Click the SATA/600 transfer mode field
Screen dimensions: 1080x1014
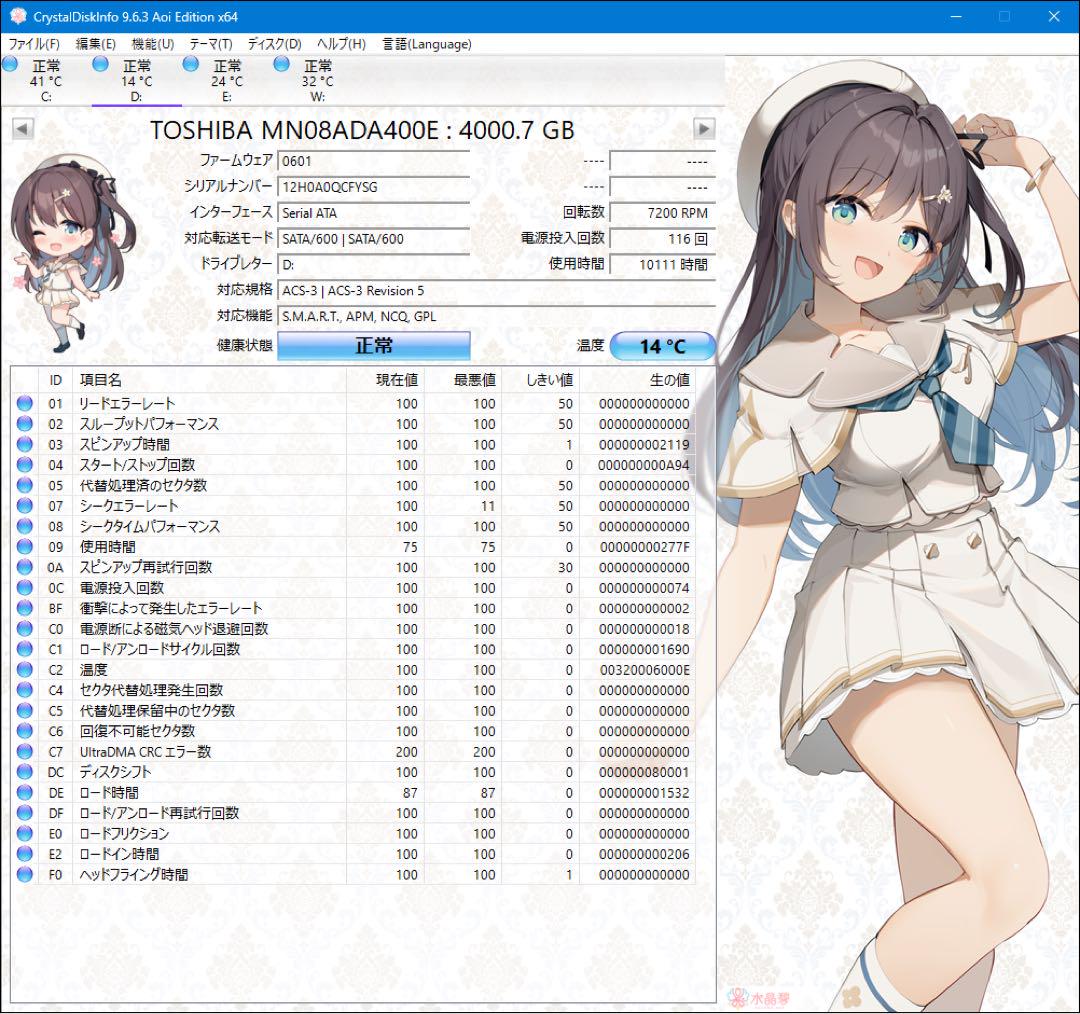374,239
